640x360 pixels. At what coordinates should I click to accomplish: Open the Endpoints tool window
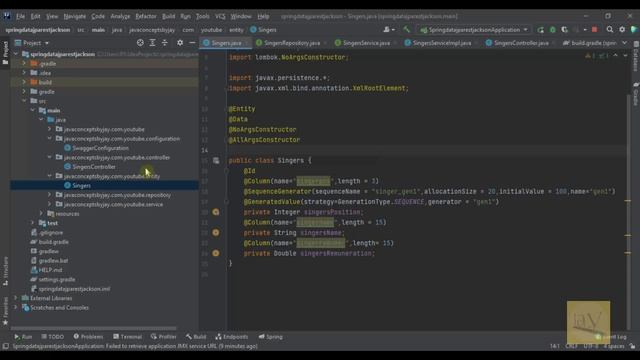tap(231, 337)
